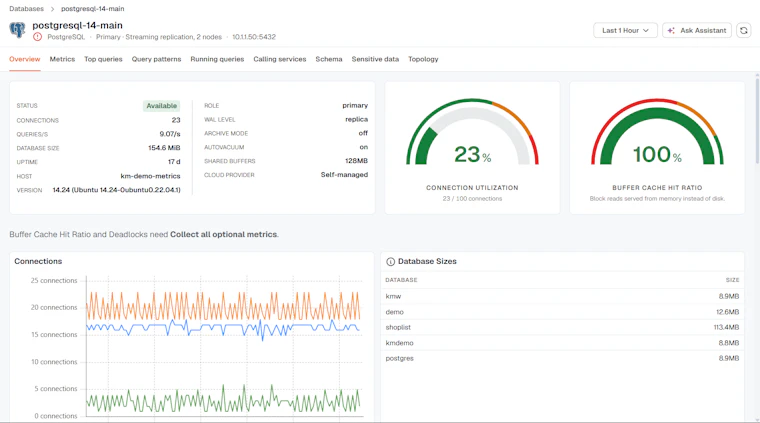Click the PostgreSQL elephant logo icon

[17, 30]
